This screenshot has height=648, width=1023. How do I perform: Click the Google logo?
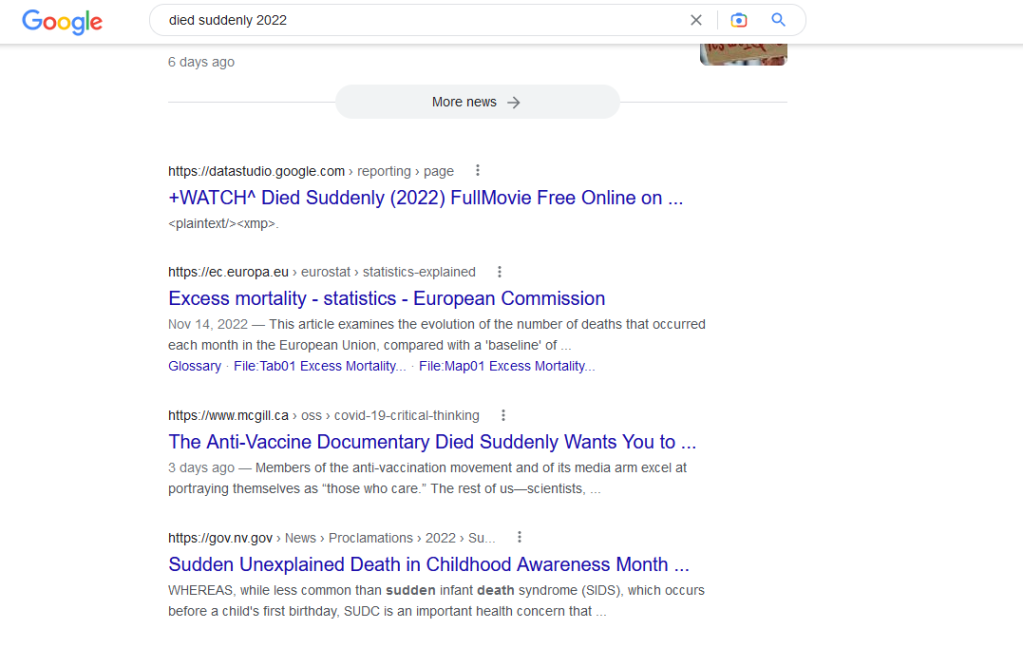coord(62,21)
